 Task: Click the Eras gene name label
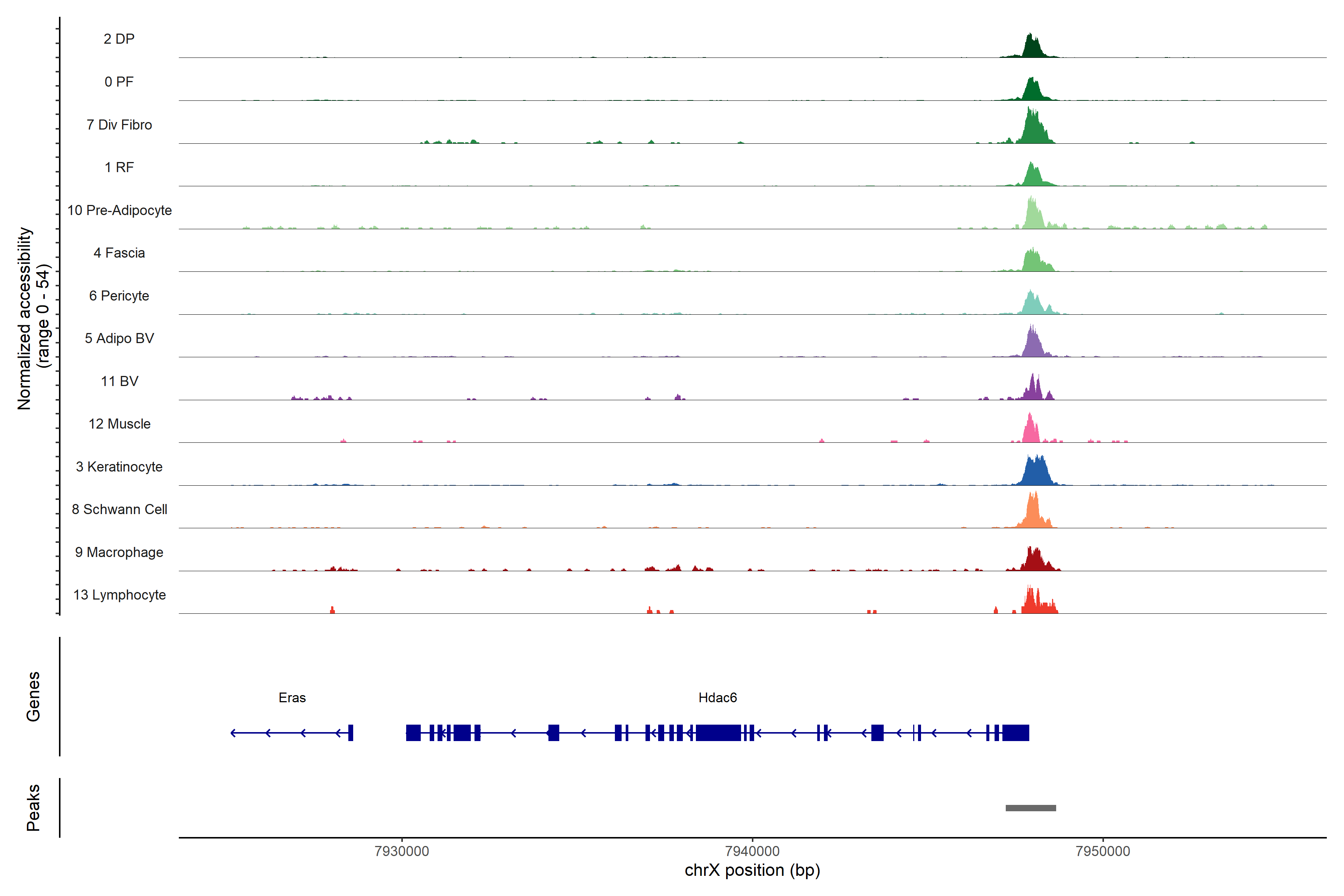[x=292, y=698]
